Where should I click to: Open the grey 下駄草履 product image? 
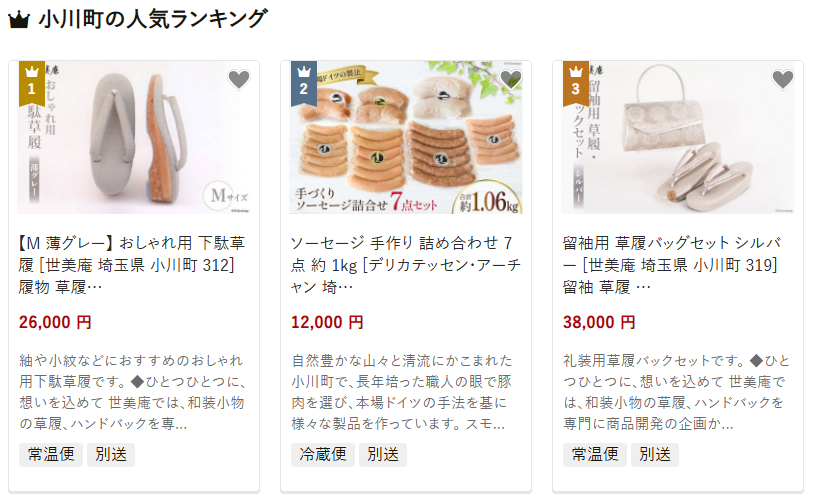click(x=134, y=137)
